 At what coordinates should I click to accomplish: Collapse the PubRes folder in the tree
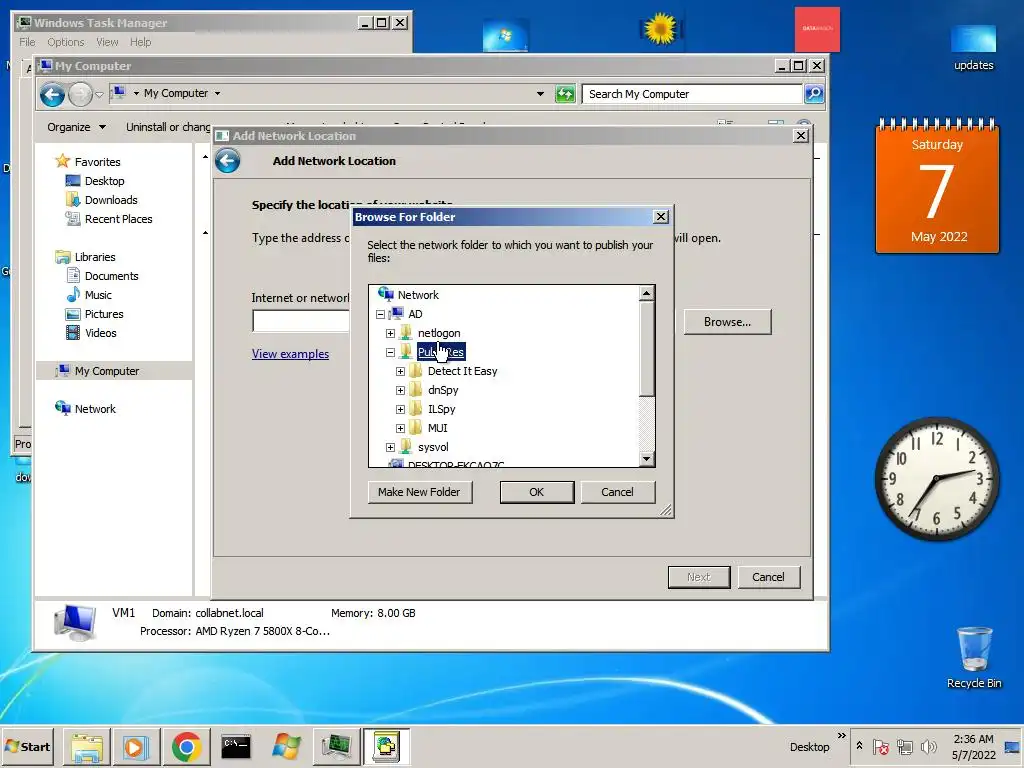click(391, 352)
